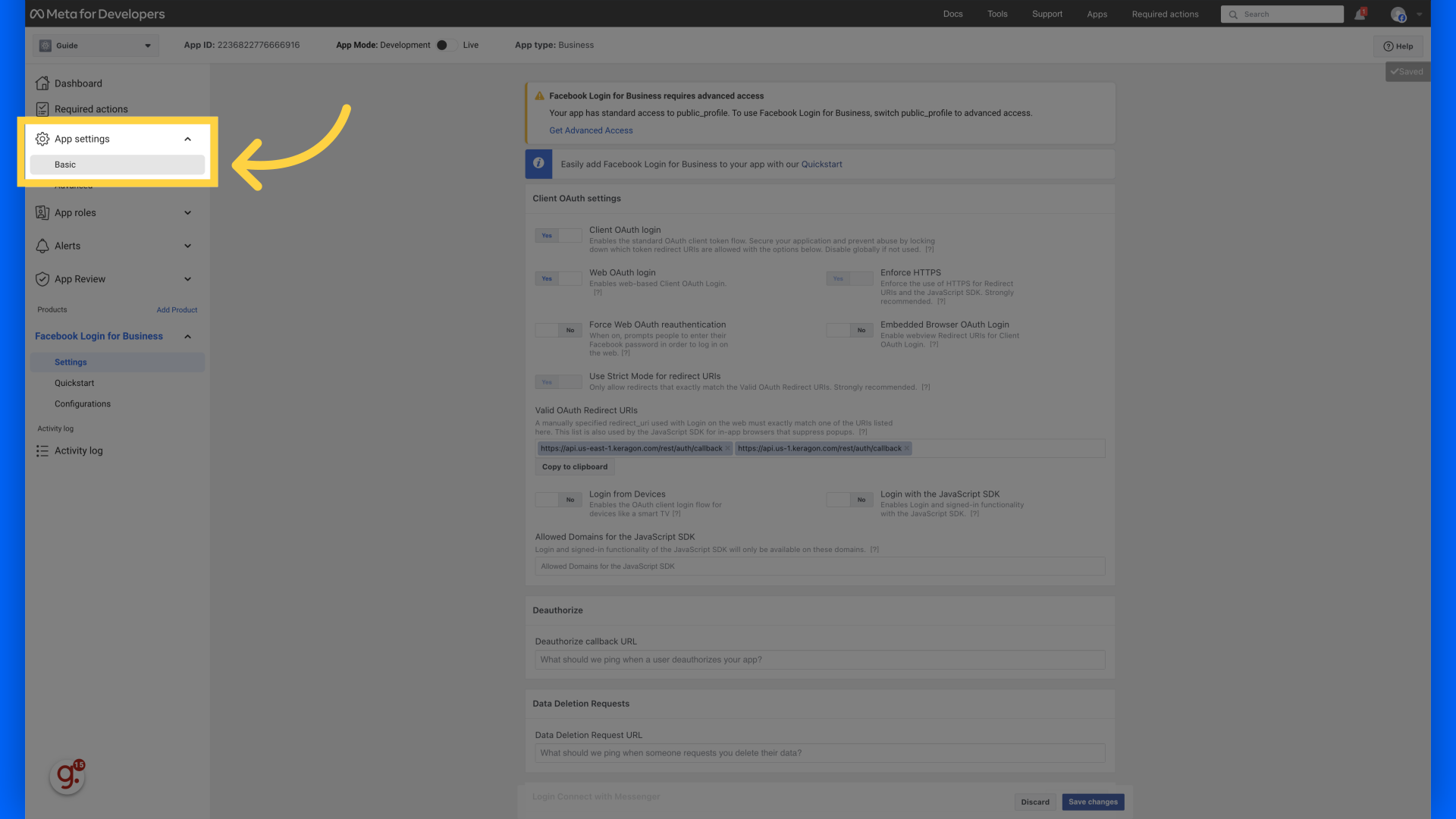Open Activity log in the sidebar
This screenshot has width=1456, height=819.
78,451
